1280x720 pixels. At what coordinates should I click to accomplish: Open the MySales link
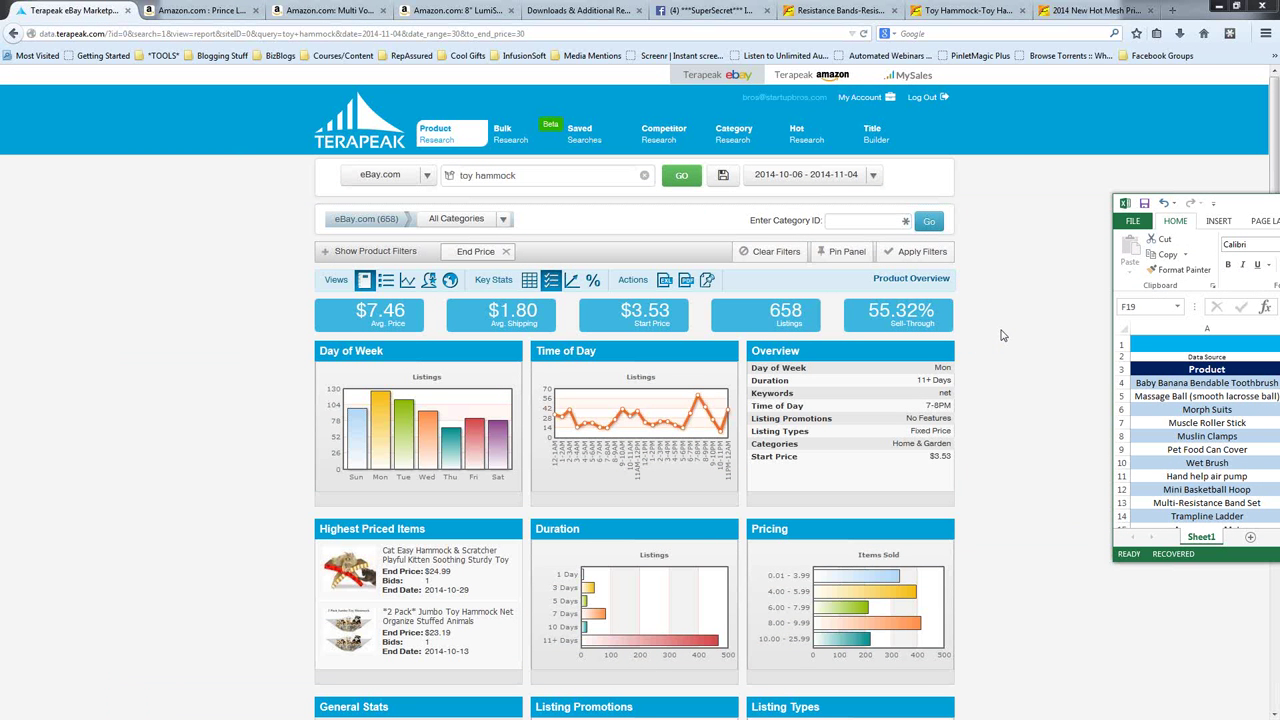[x=907, y=75]
